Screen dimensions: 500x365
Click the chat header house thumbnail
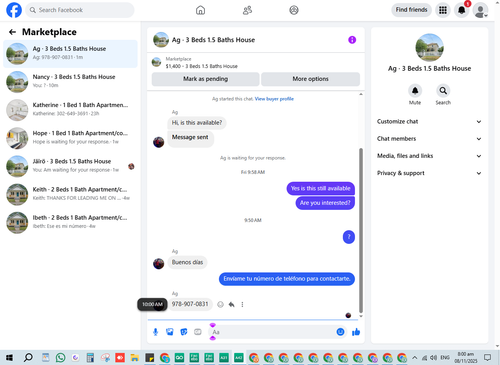(161, 40)
